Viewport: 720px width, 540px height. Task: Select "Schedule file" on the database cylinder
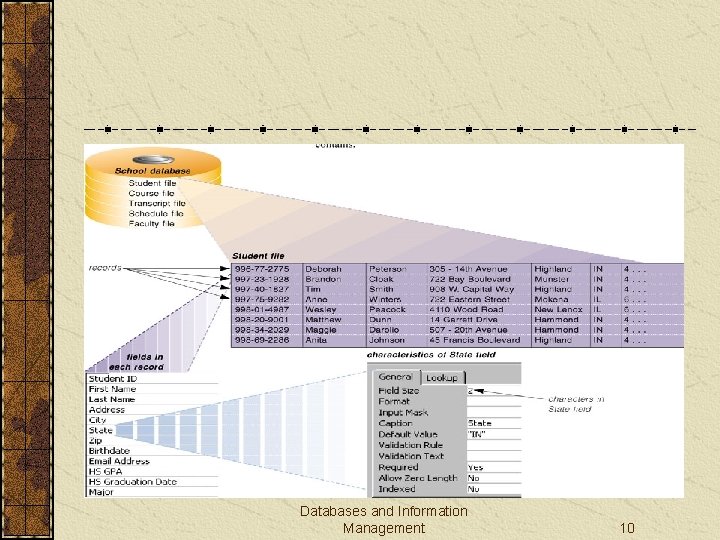pos(156,214)
